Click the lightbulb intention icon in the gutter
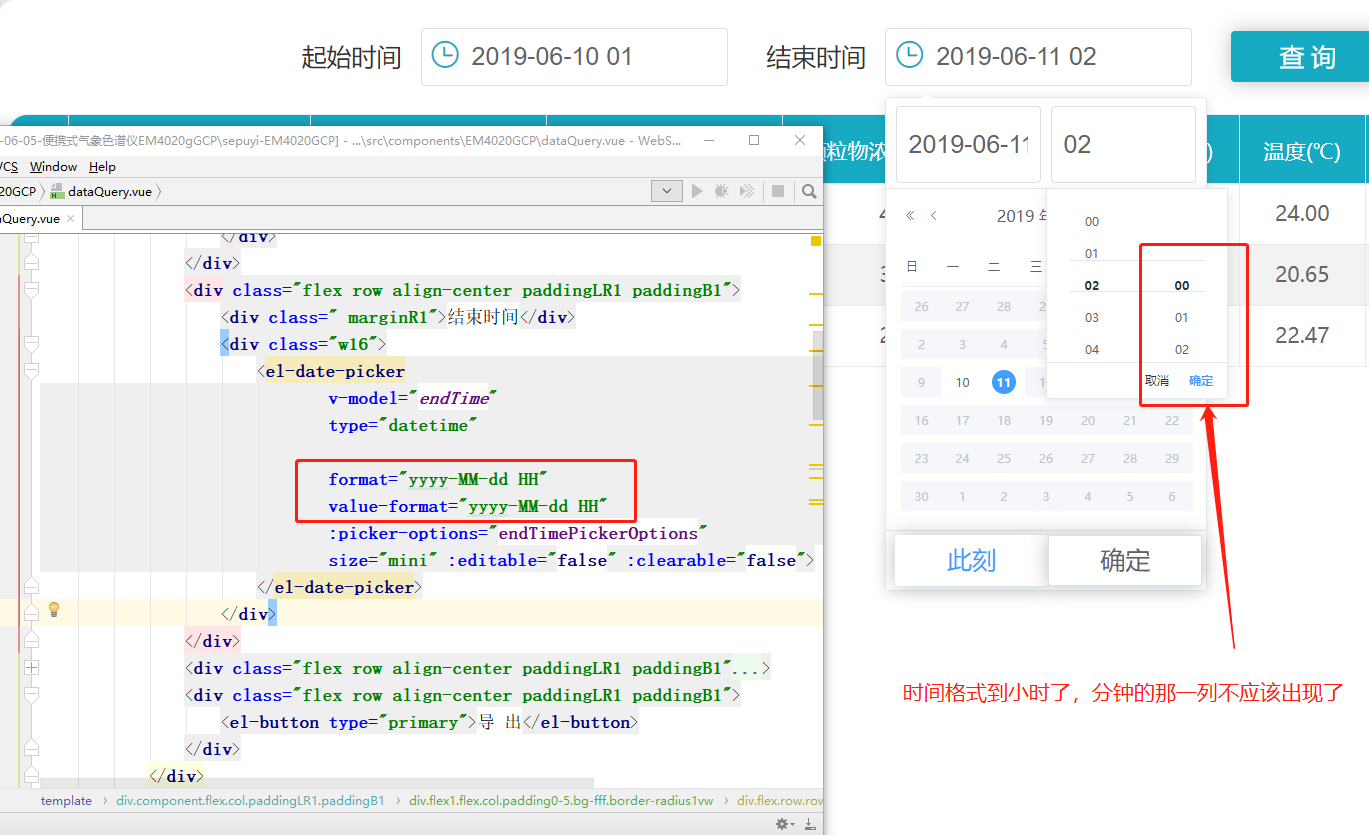The width and height of the screenshot is (1369, 835). coord(54,609)
